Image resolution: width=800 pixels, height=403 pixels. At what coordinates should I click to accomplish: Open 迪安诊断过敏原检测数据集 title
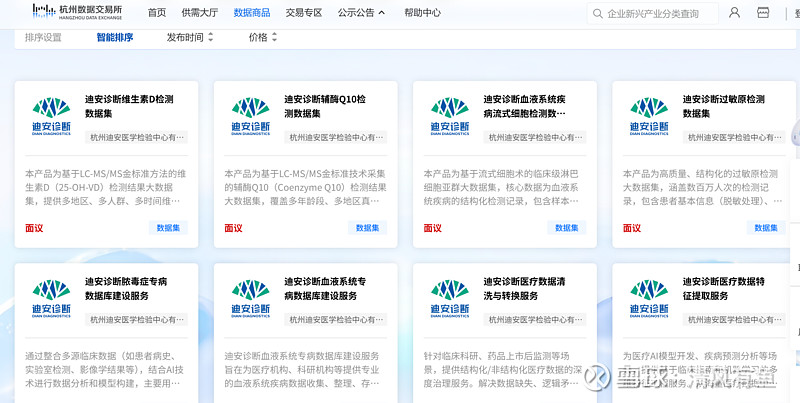coord(723,106)
